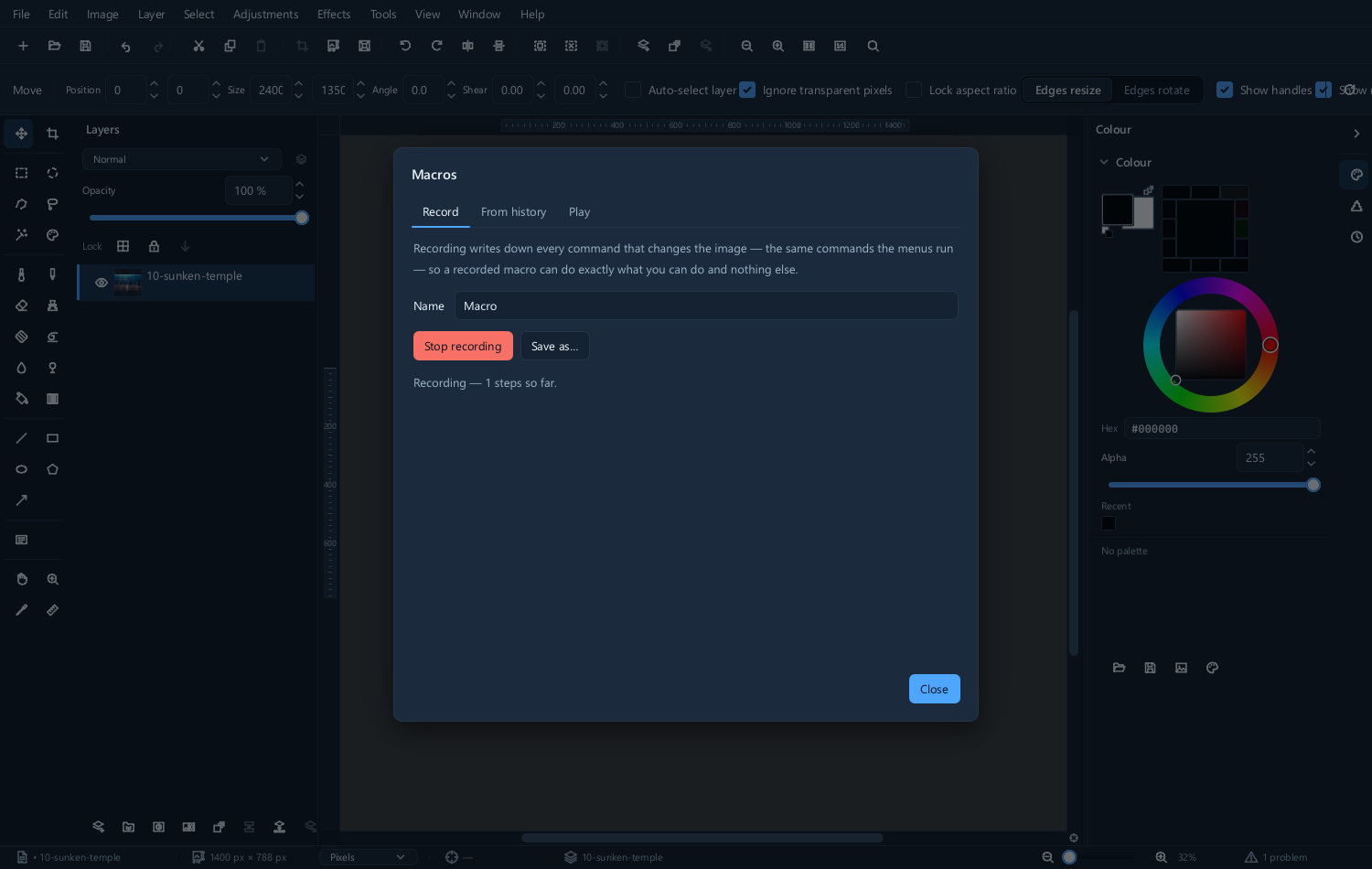Screen dimensions: 1372x869
Task: Toggle Show handles checkbox
Action: tap(1225, 90)
